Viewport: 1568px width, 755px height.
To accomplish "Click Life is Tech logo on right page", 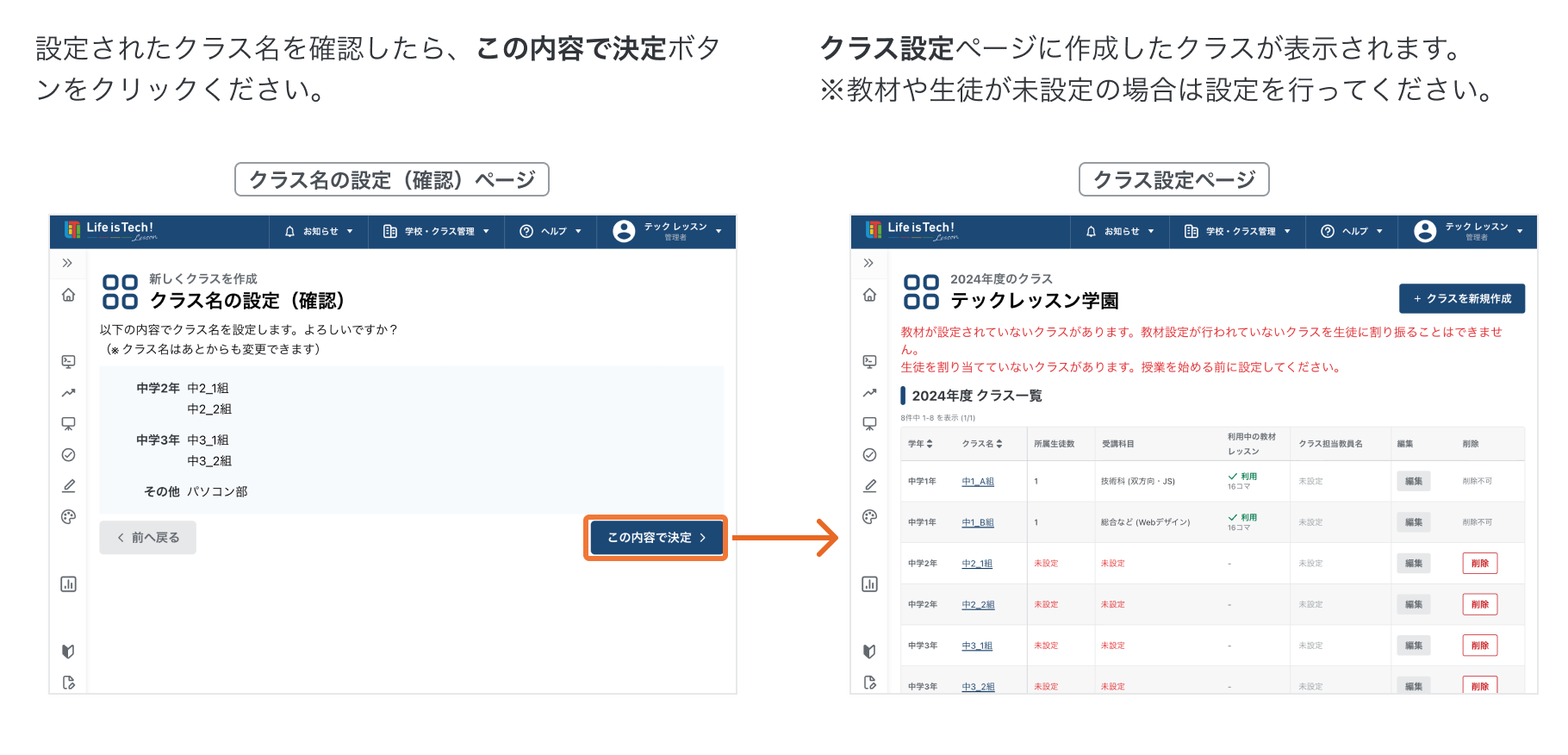I will click(912, 230).
